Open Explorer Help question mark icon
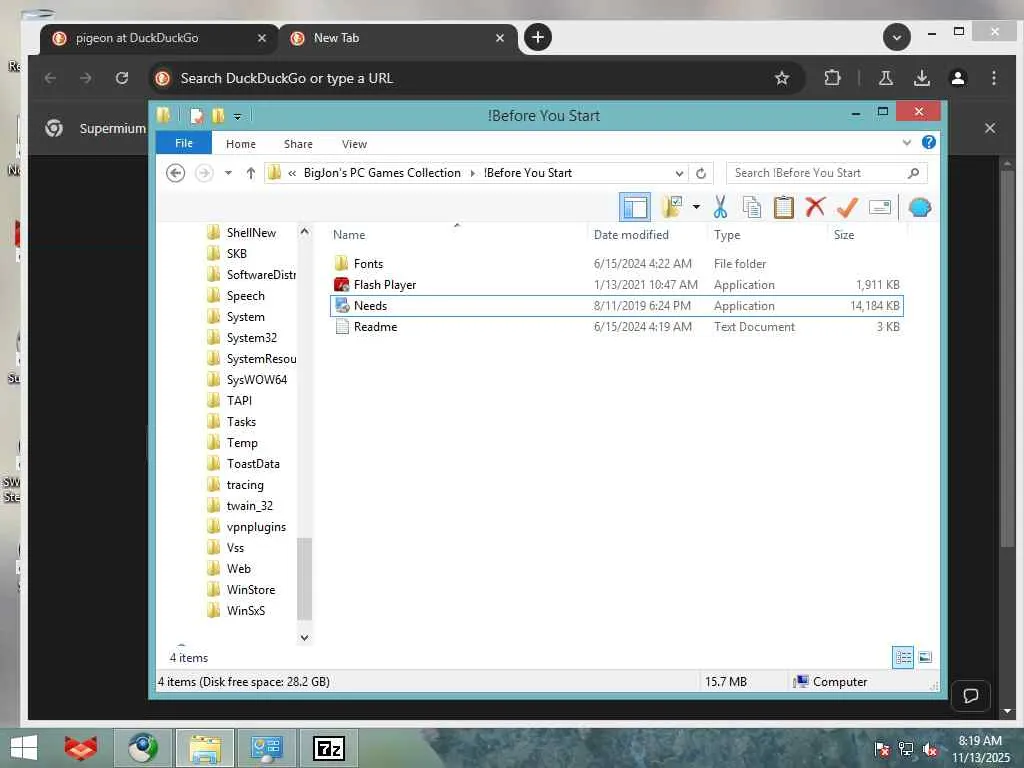 tap(929, 142)
